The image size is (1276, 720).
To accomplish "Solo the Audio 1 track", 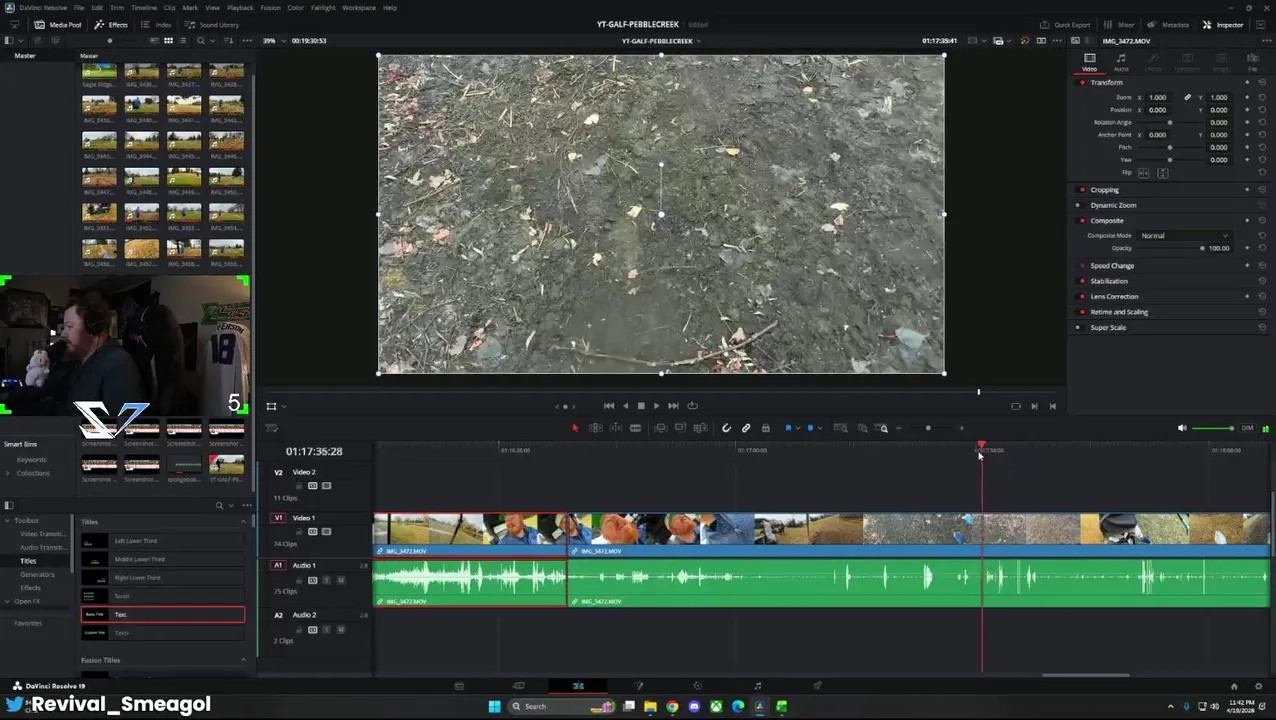I will tap(326, 580).
